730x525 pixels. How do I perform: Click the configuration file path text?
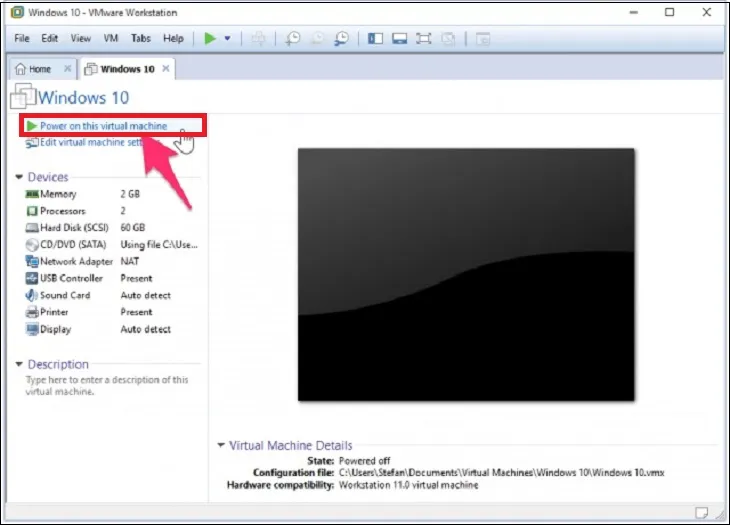click(501, 473)
